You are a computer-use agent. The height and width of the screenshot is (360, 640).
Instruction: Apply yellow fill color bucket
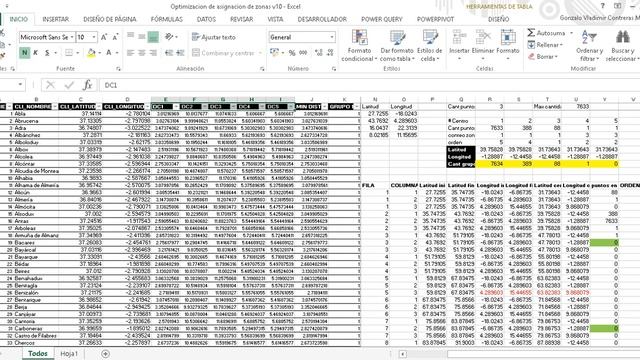(91, 53)
